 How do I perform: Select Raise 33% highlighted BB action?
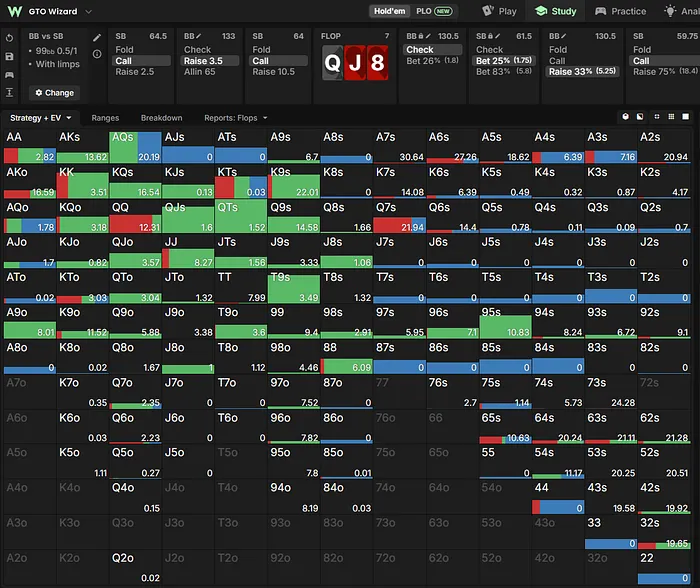coord(582,71)
